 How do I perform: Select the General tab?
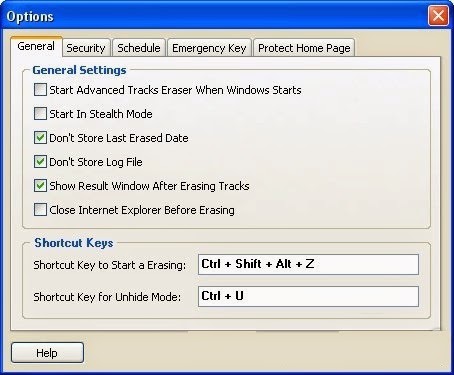[36, 46]
